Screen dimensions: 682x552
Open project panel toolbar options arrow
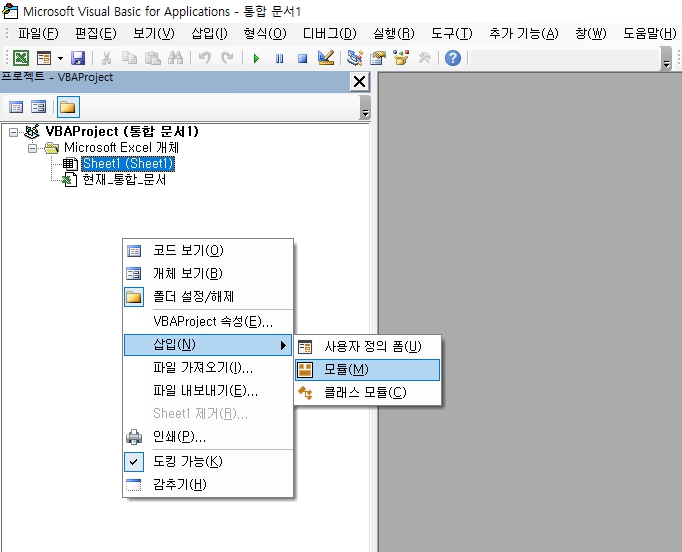pos(365,107)
